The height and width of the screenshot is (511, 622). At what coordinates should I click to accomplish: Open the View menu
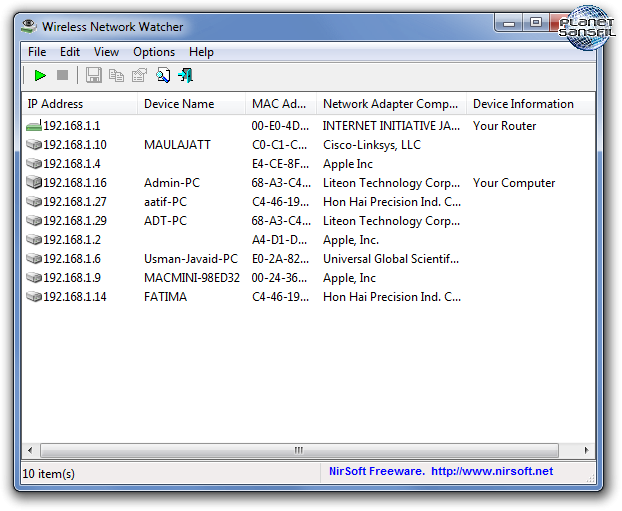tap(106, 52)
